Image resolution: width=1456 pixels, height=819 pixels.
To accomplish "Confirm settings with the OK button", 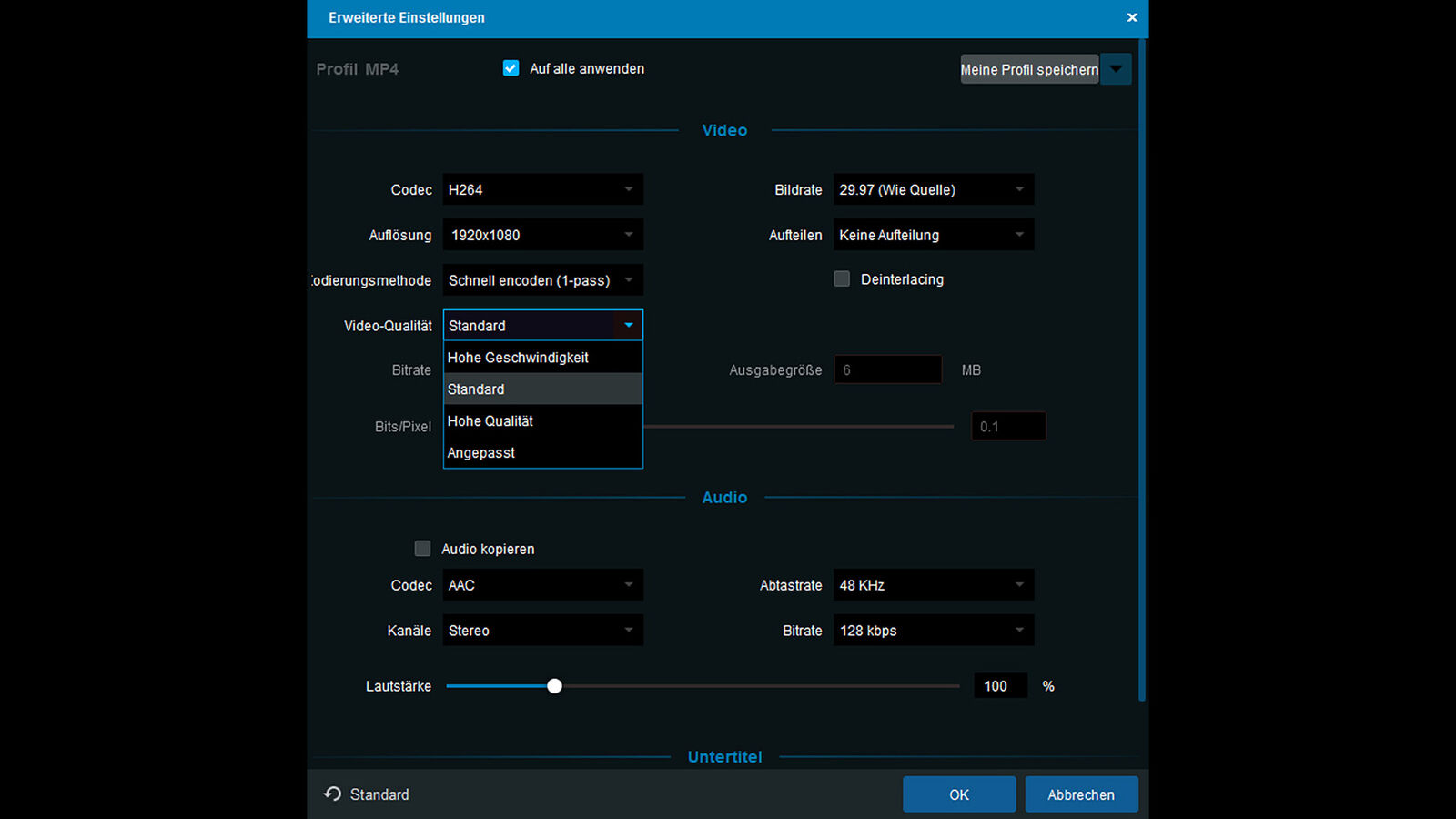I will pyautogui.click(x=958, y=794).
